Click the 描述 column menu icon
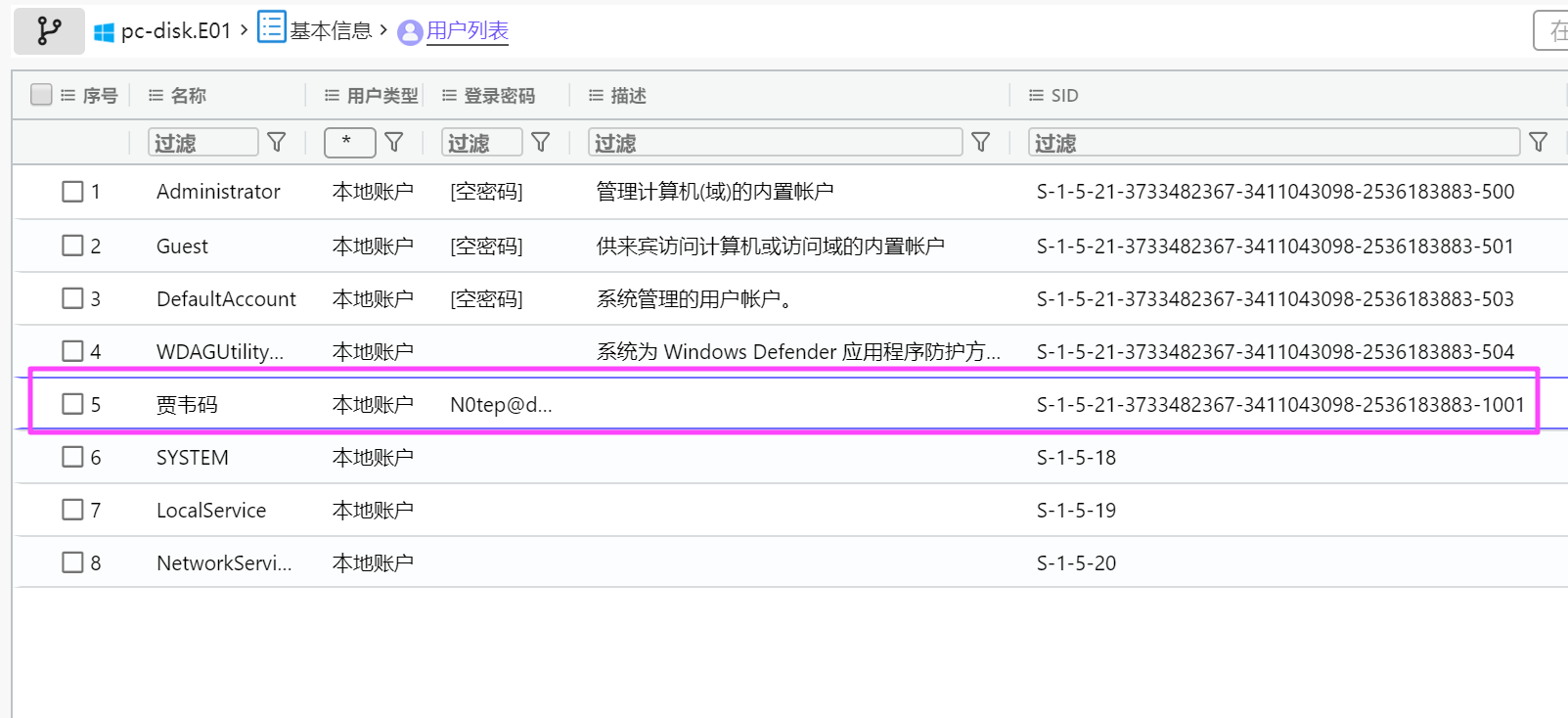Image resolution: width=1568 pixels, height=718 pixels. [x=596, y=96]
